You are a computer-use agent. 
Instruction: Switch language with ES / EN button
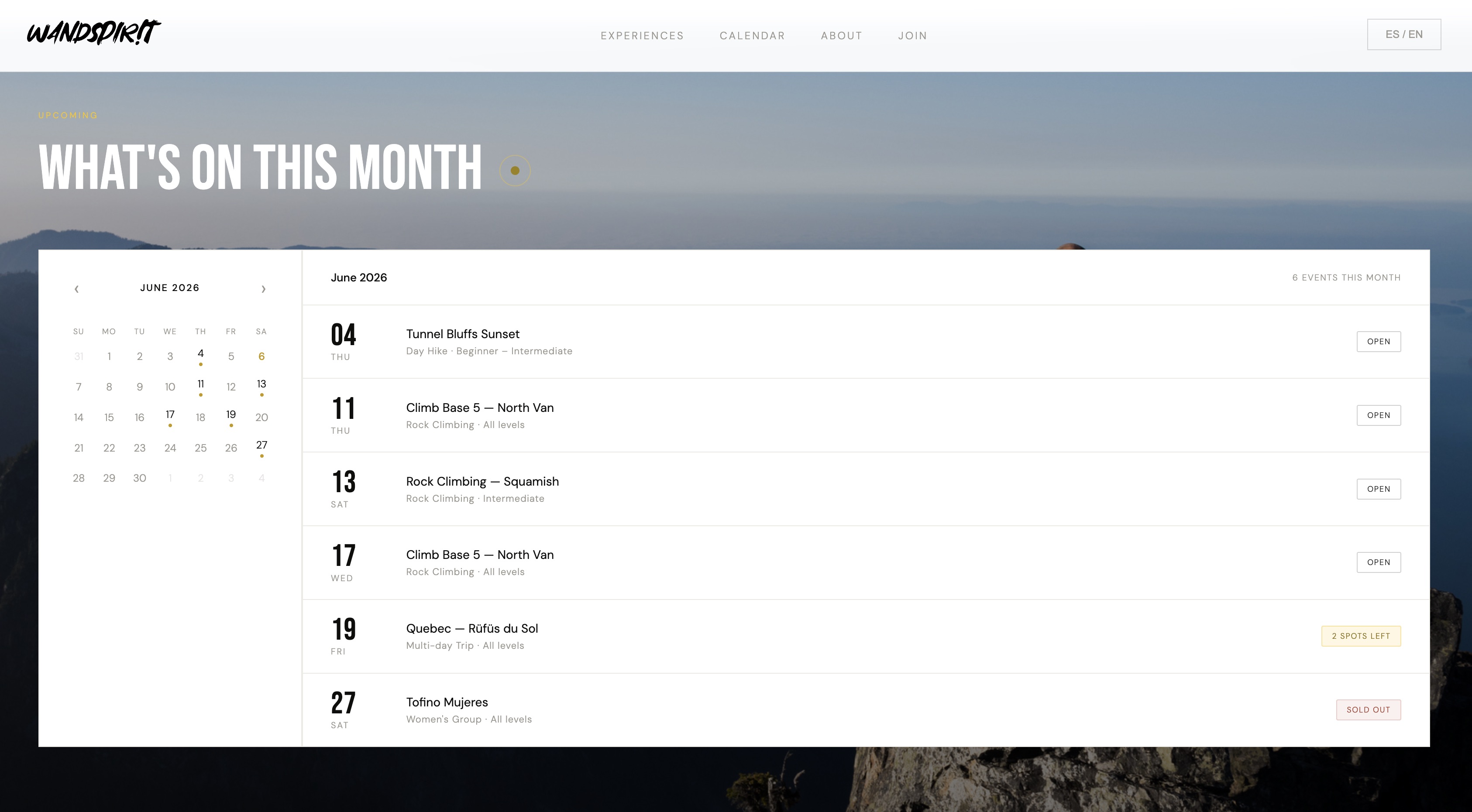point(1403,34)
